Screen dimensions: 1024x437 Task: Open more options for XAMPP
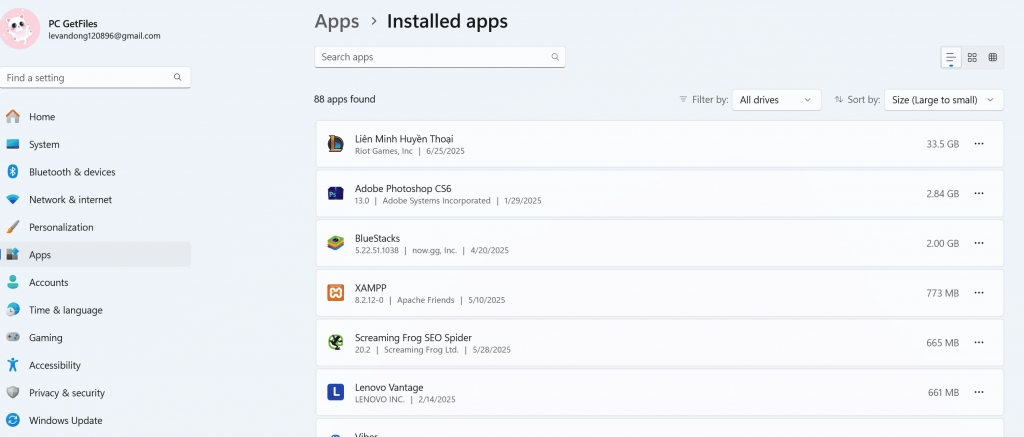pos(978,293)
